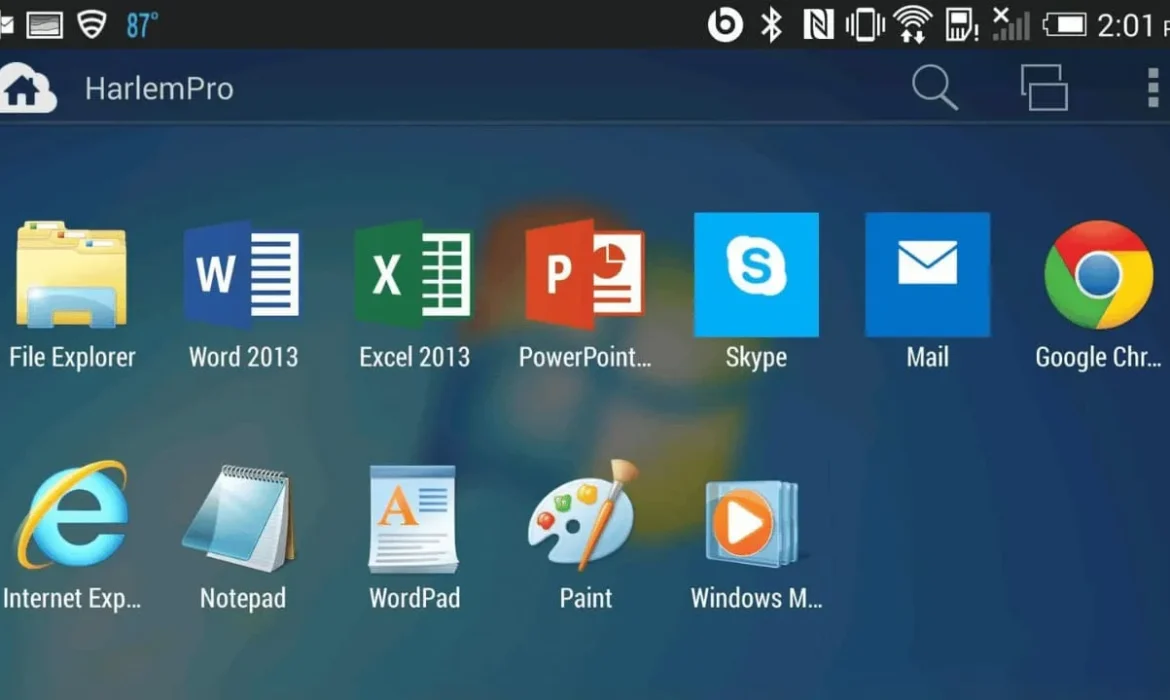The image size is (1170, 700).
Task: Open the Mail app tile
Action: pos(927,275)
